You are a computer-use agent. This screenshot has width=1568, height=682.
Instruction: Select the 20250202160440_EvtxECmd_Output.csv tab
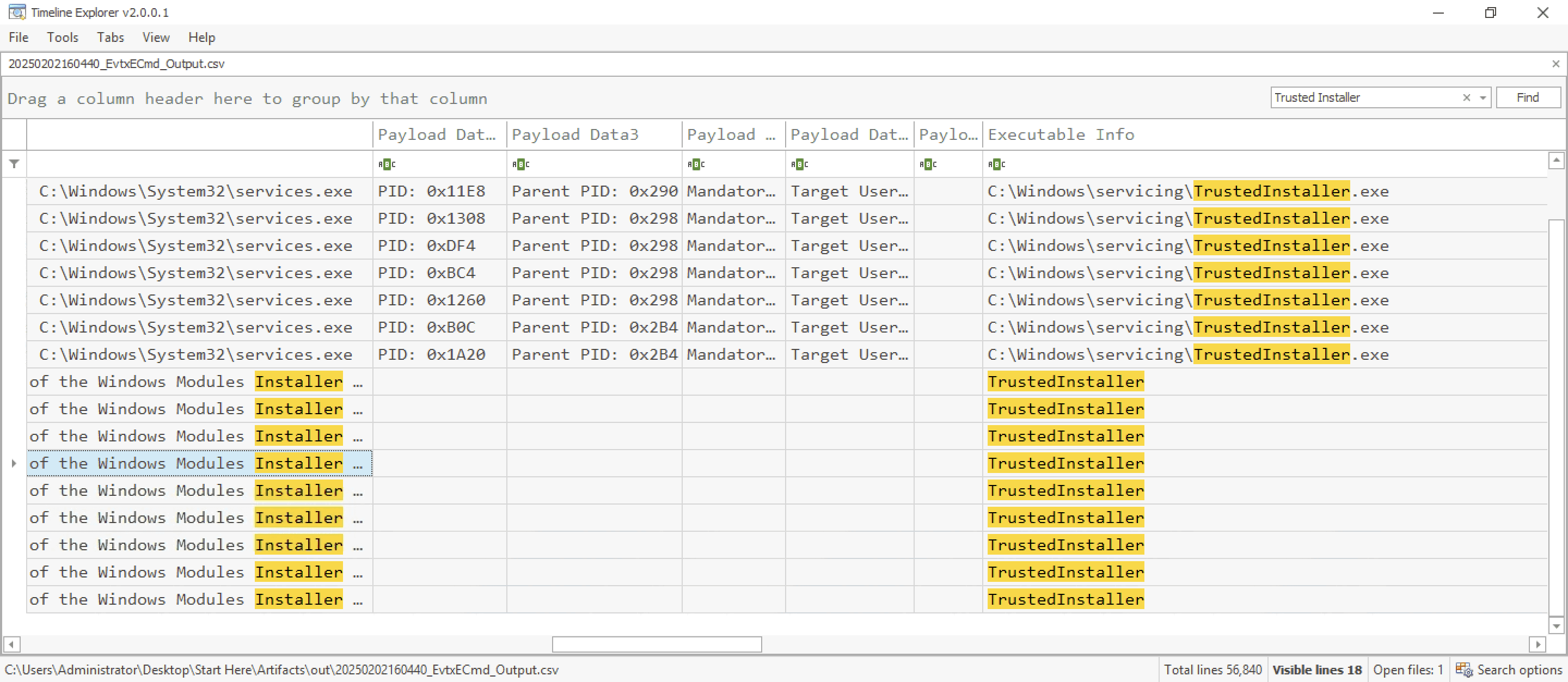(117, 64)
